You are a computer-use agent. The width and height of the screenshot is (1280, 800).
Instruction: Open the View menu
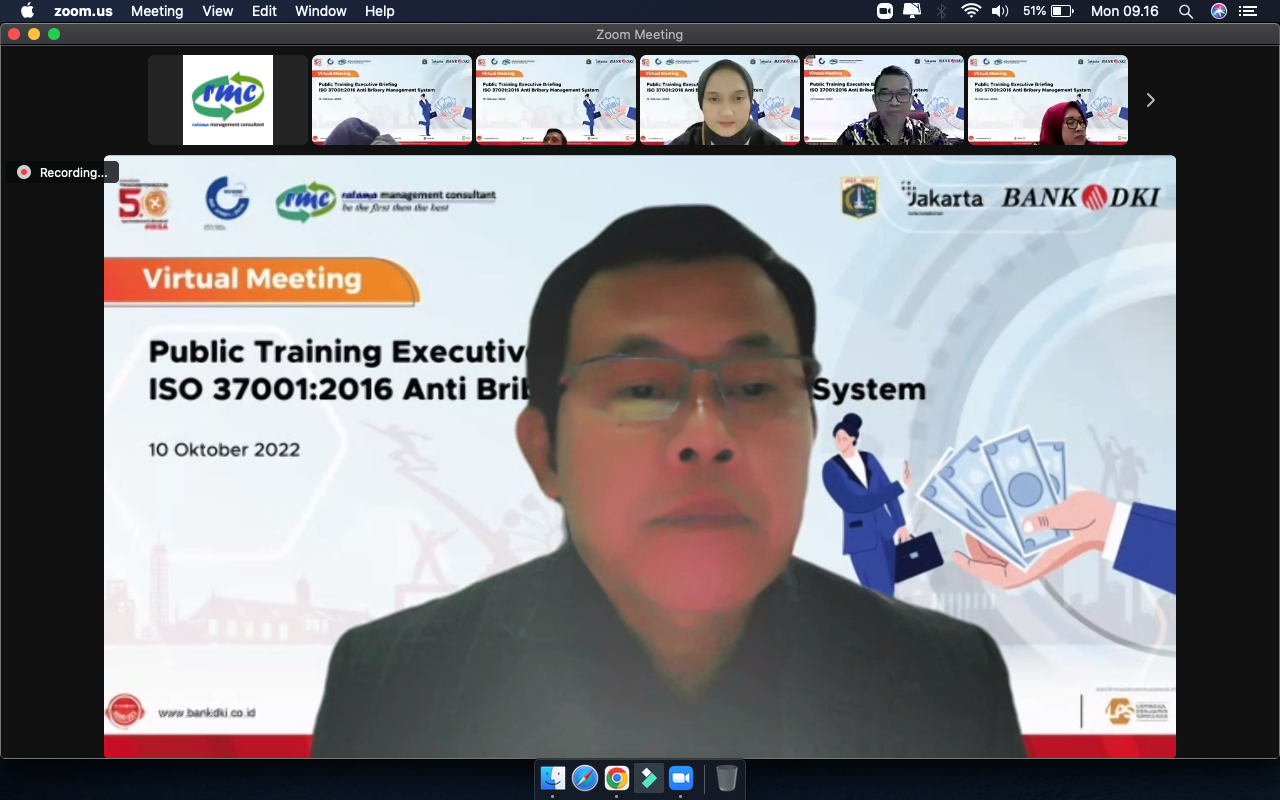click(217, 11)
